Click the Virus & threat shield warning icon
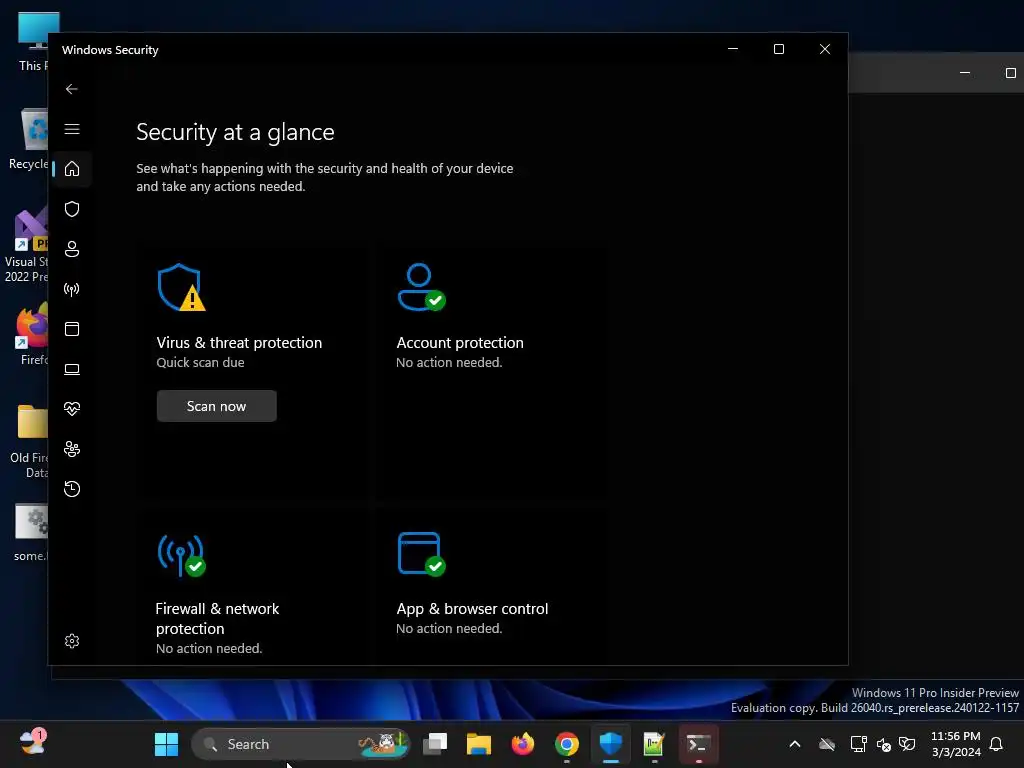 coord(181,287)
